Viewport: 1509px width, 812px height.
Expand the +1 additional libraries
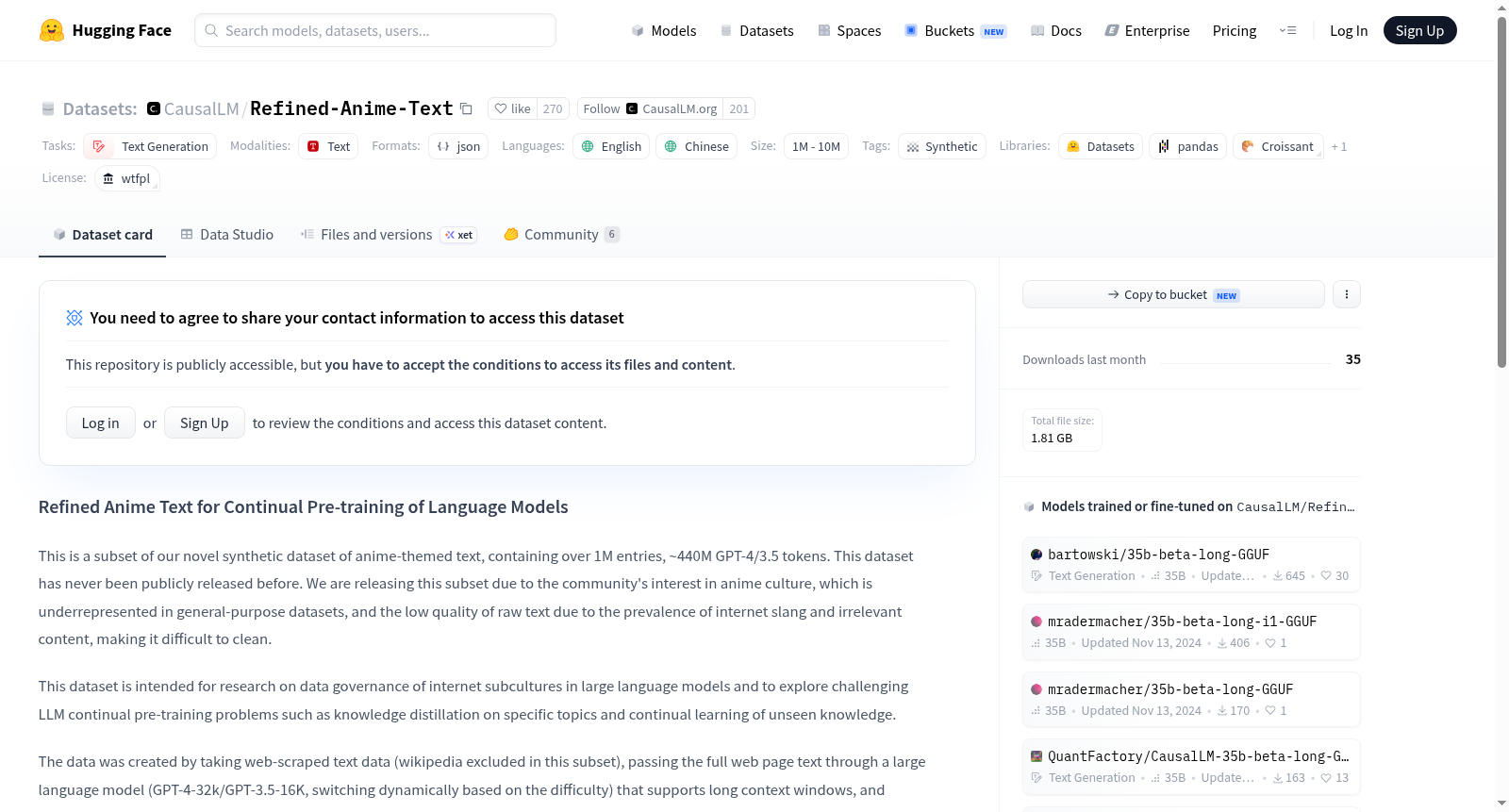tap(1338, 146)
